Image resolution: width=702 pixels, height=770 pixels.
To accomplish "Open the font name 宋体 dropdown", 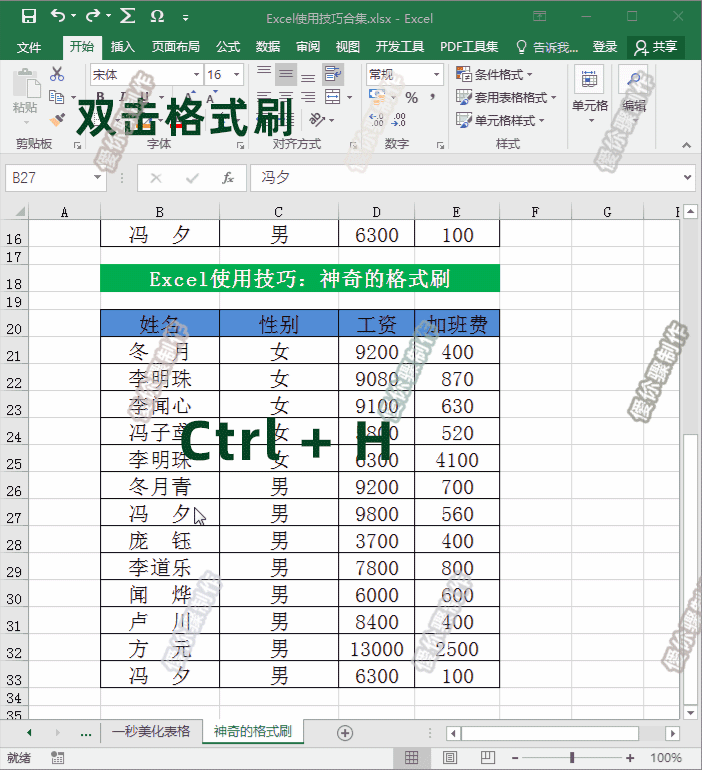I will [x=196, y=75].
